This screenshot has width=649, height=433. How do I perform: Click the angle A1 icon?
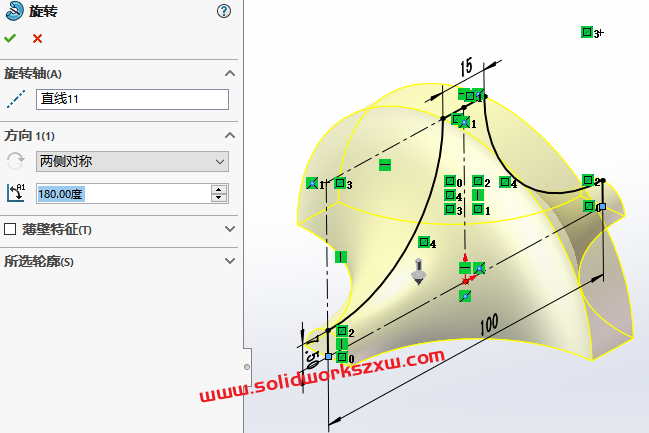pyautogui.click(x=16, y=193)
